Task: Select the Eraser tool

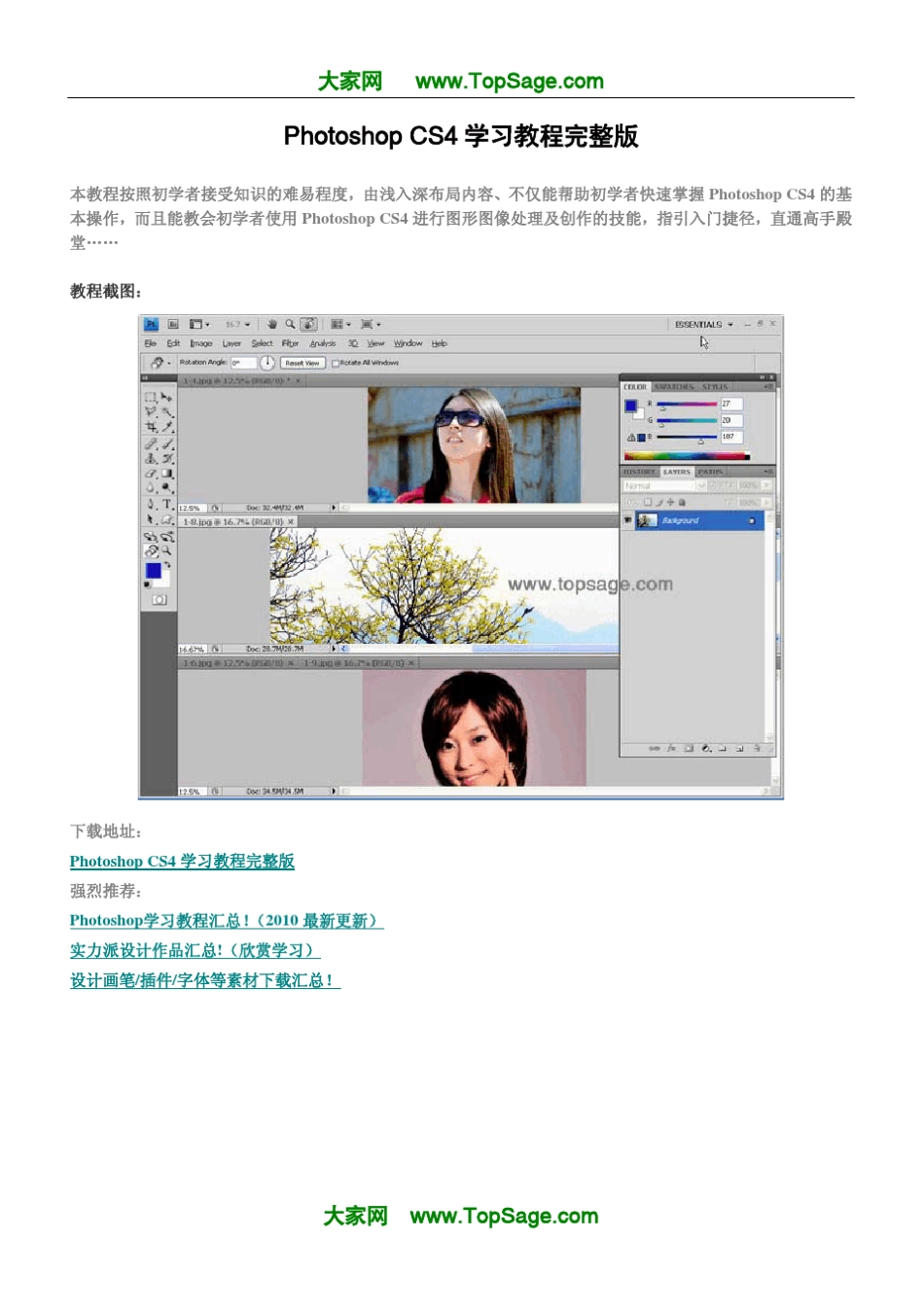Action: [151, 474]
